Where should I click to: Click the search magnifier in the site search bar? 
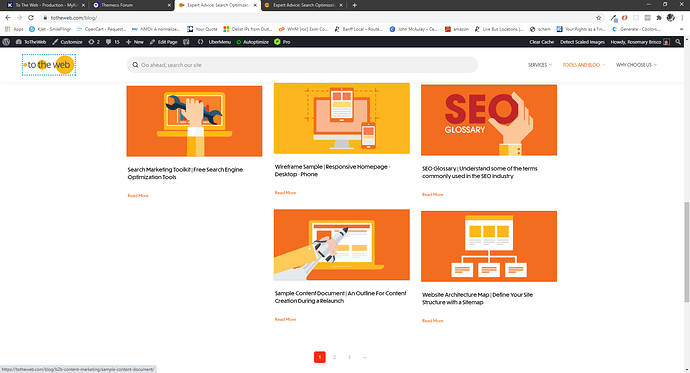click(x=135, y=65)
